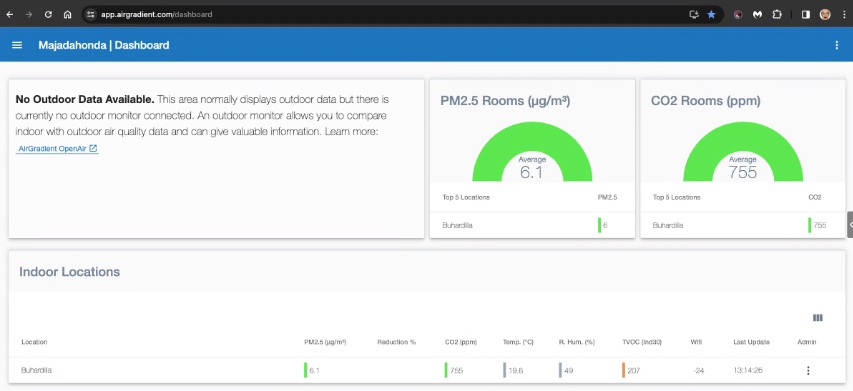Viewport: 853px width, 391px height.
Task: Open the AirGradient OpenAir link
Action: 58,148
